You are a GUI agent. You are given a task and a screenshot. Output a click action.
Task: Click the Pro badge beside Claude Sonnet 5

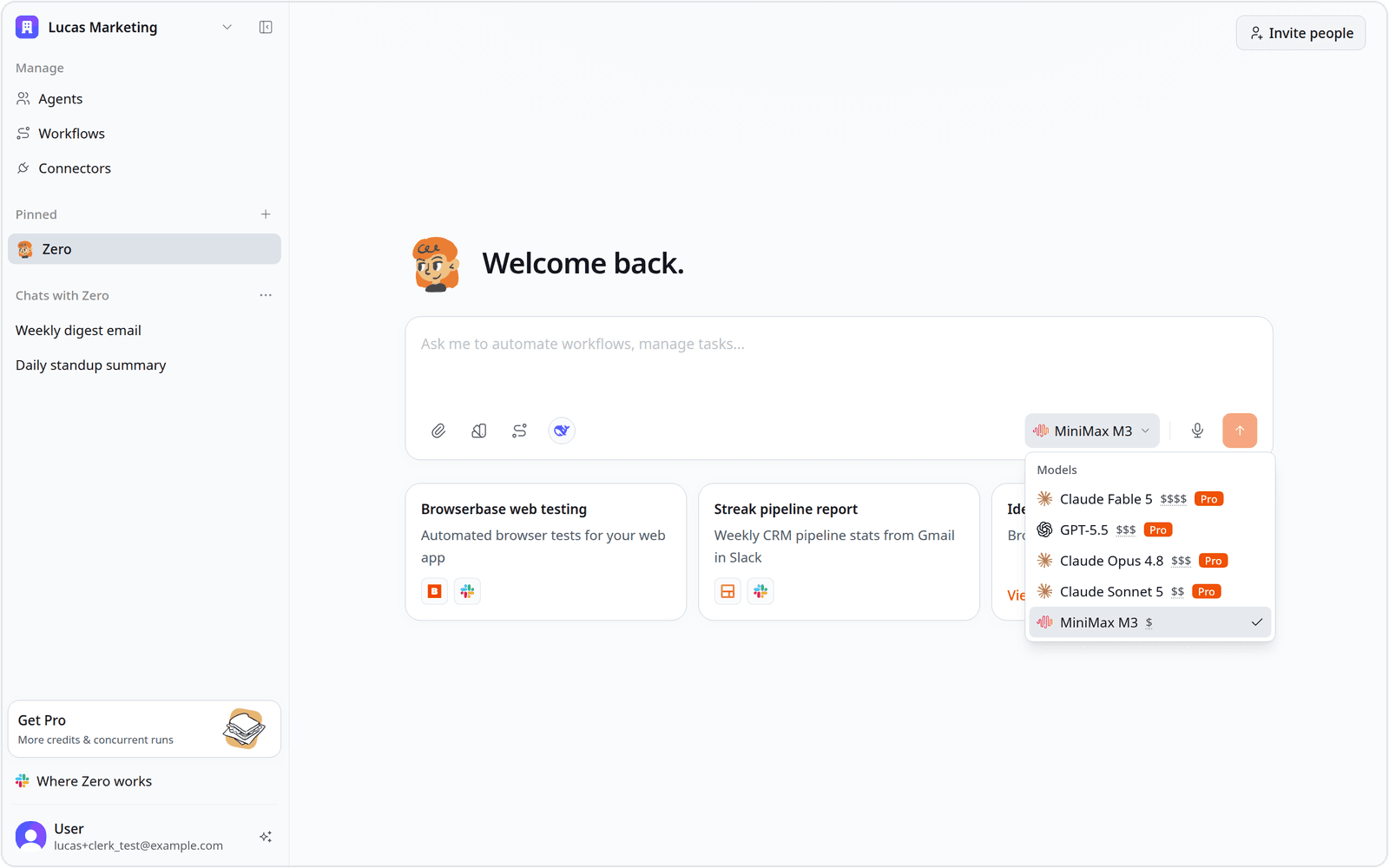[1206, 592]
